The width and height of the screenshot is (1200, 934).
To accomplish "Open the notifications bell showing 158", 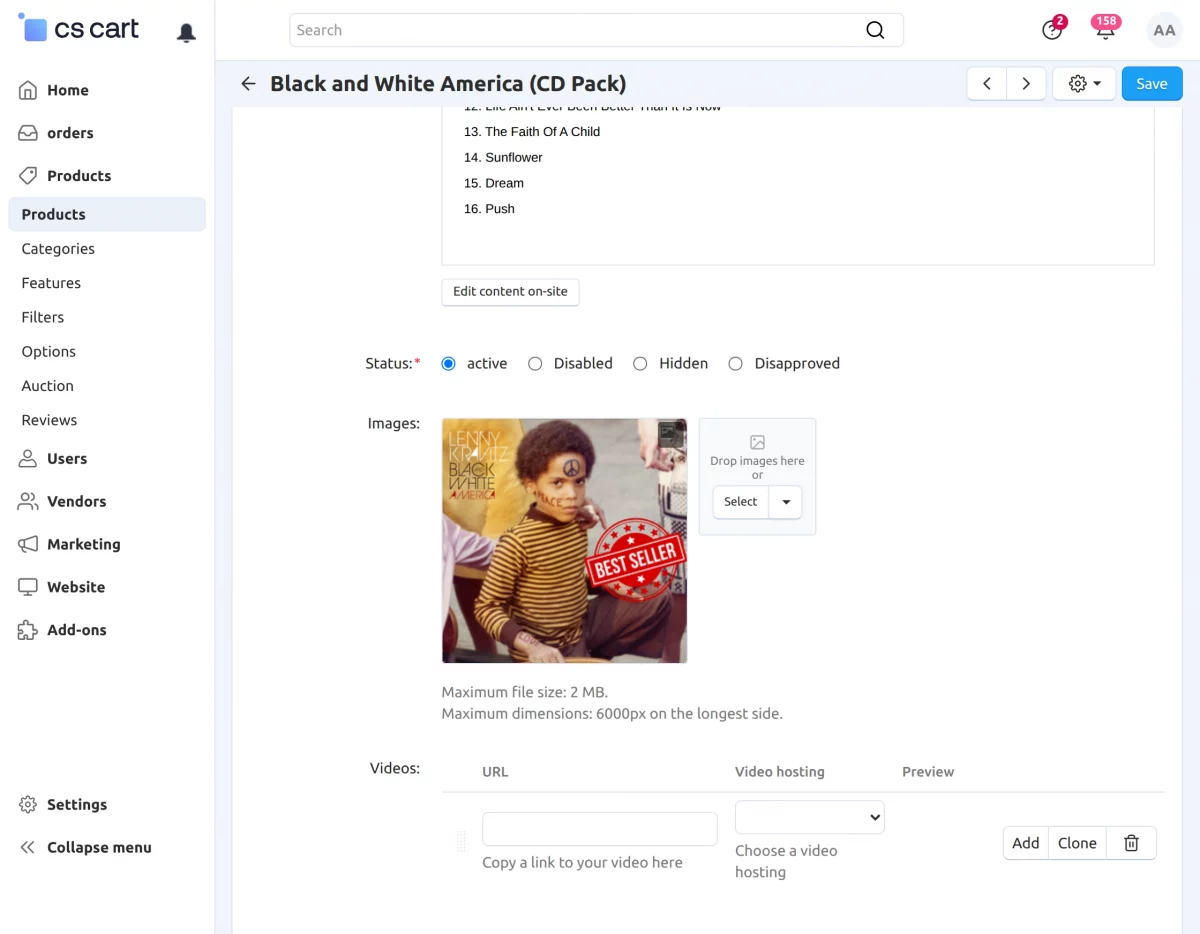I will click(x=1105, y=30).
